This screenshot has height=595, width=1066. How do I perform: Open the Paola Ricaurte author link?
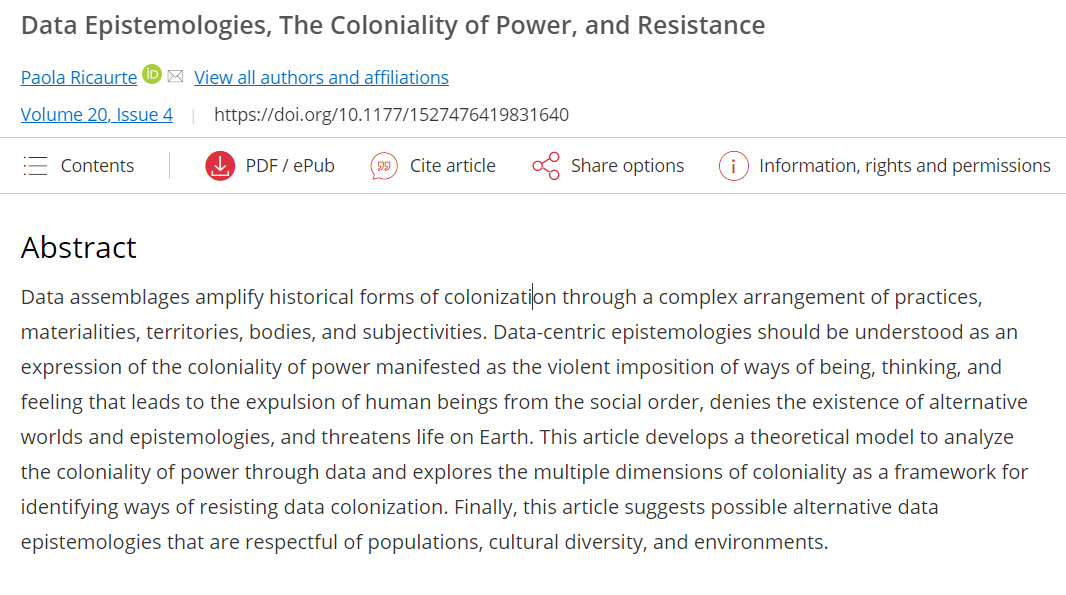point(79,77)
